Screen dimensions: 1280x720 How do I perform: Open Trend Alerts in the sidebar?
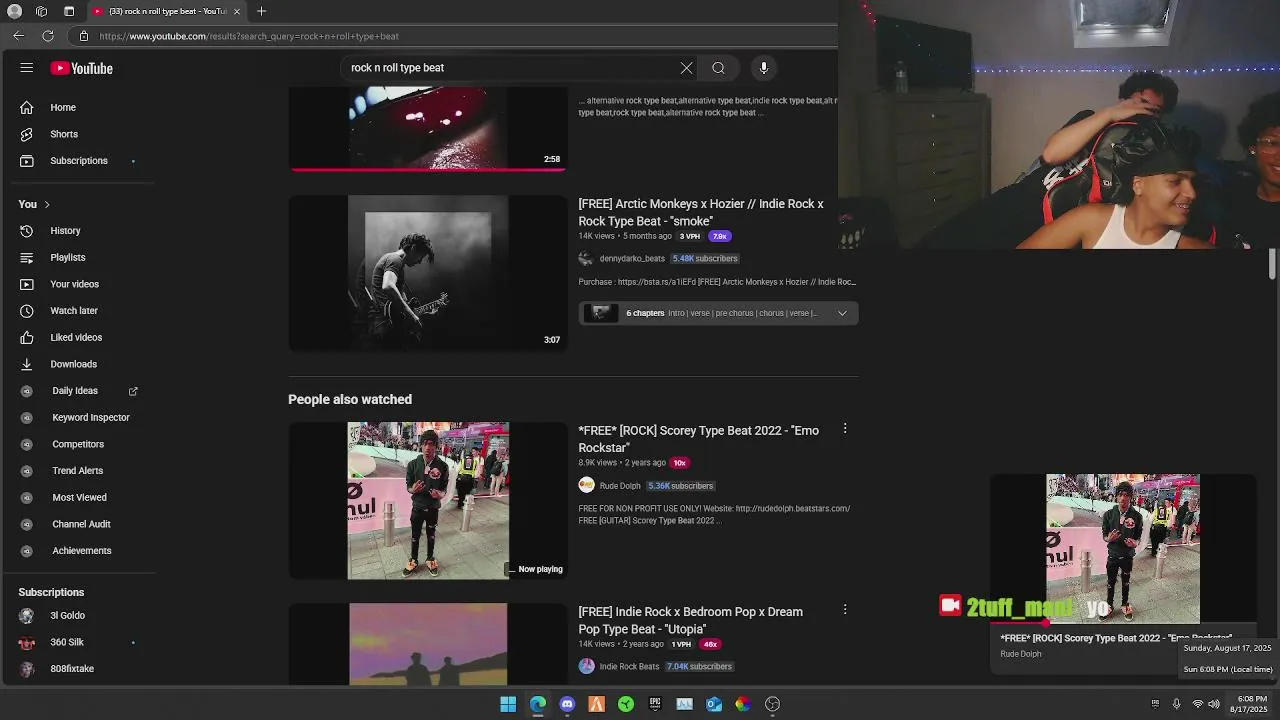click(78, 471)
